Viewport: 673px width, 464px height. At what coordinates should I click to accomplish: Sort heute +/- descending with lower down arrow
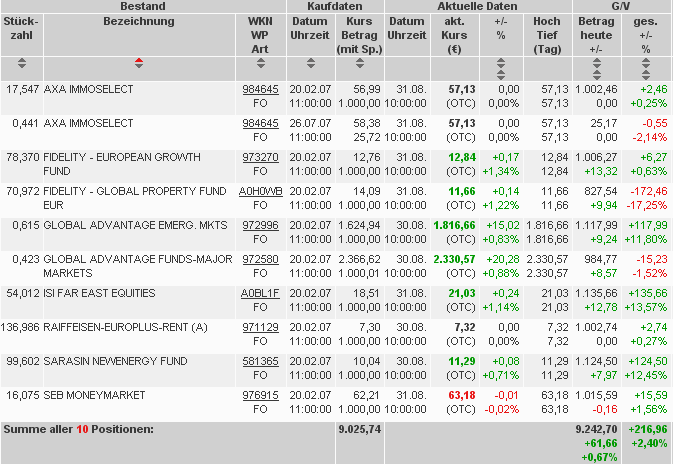[x=597, y=78]
